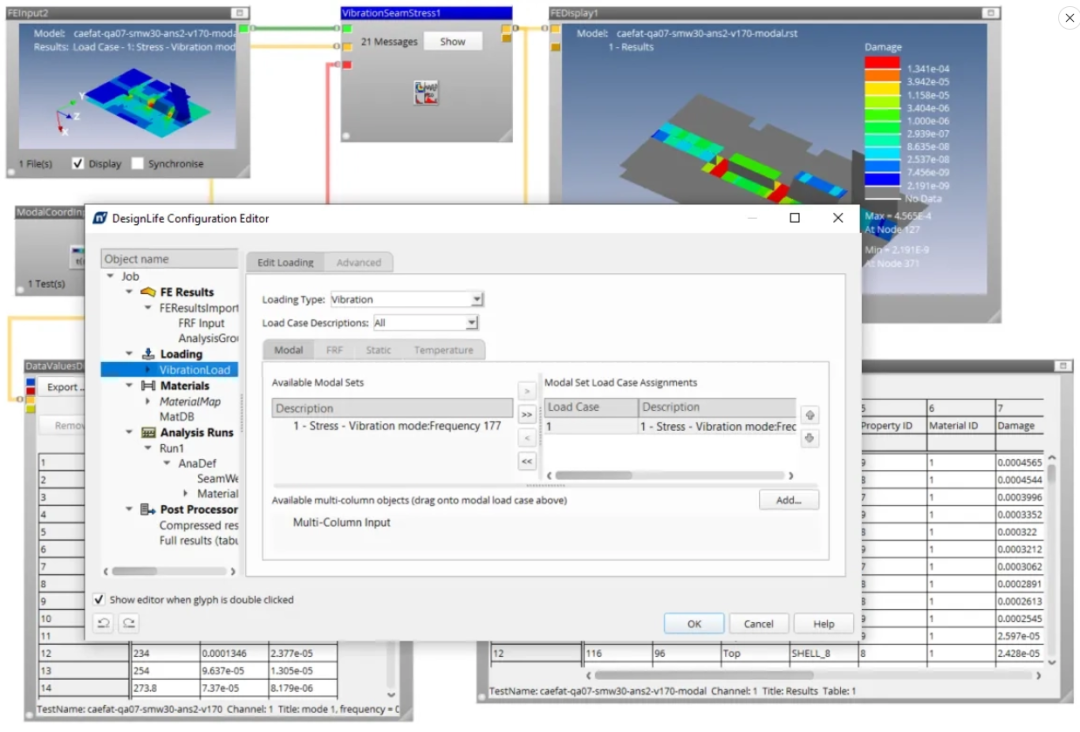Click the FEInput2 glyph maximize icon

click(x=239, y=13)
